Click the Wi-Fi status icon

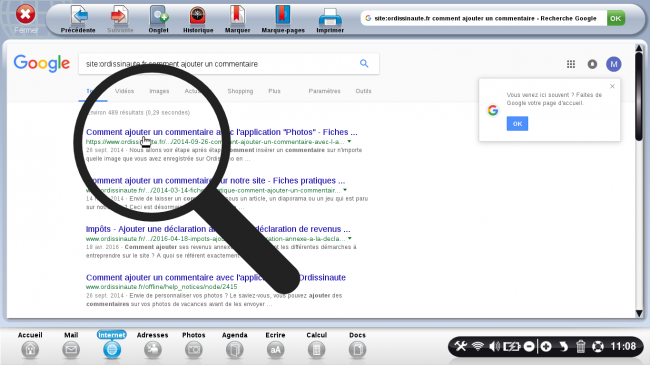pyautogui.click(x=478, y=346)
